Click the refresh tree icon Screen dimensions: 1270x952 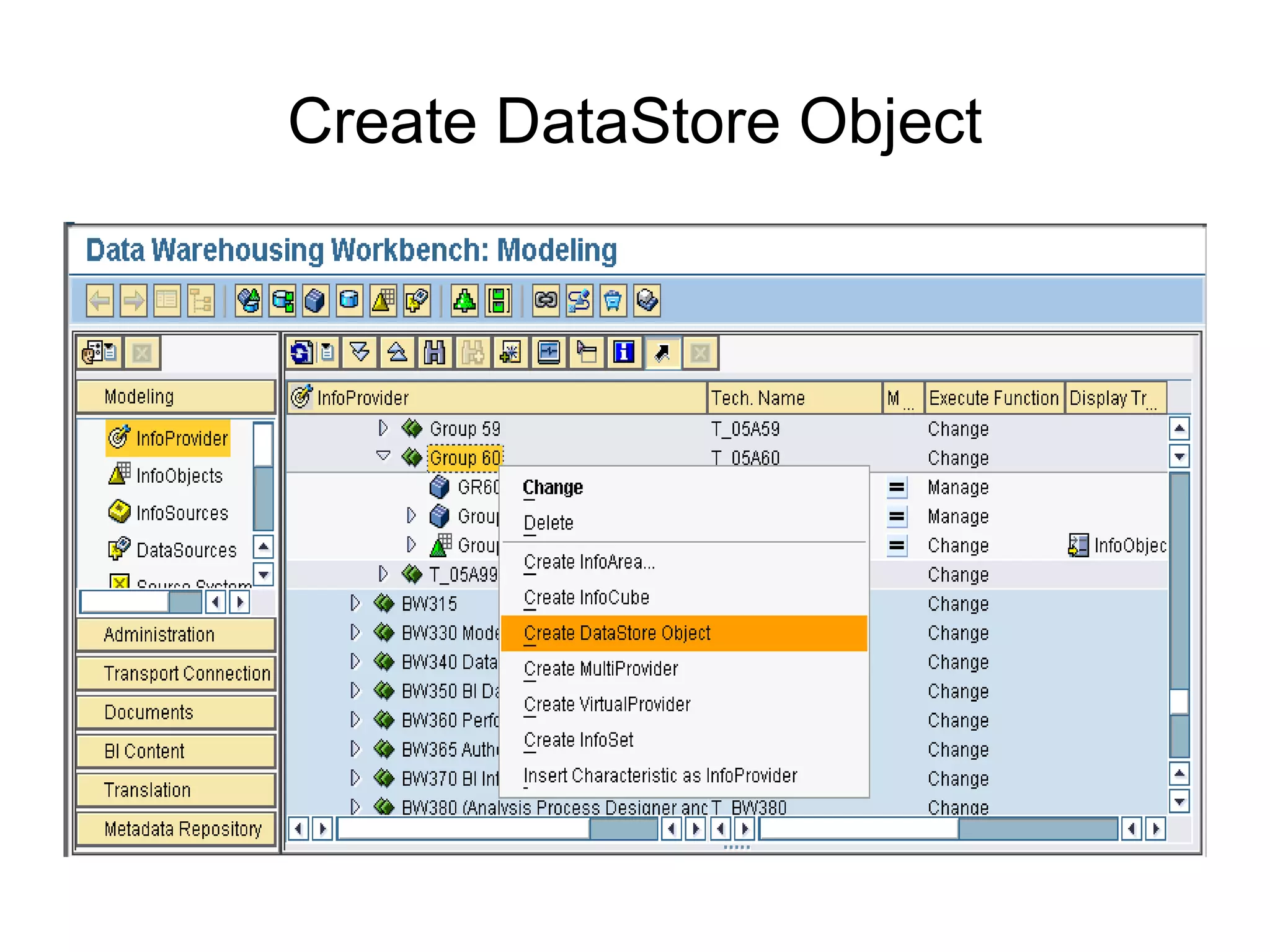tap(301, 353)
